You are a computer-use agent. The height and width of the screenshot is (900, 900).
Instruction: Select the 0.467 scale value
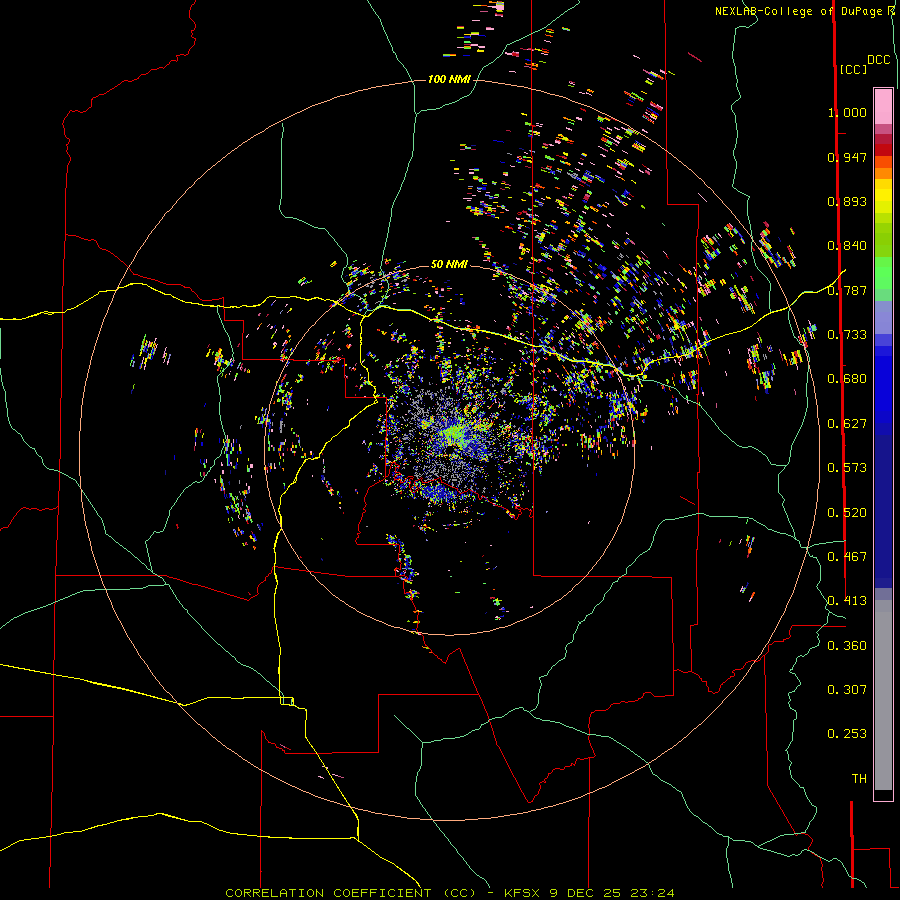click(x=847, y=557)
